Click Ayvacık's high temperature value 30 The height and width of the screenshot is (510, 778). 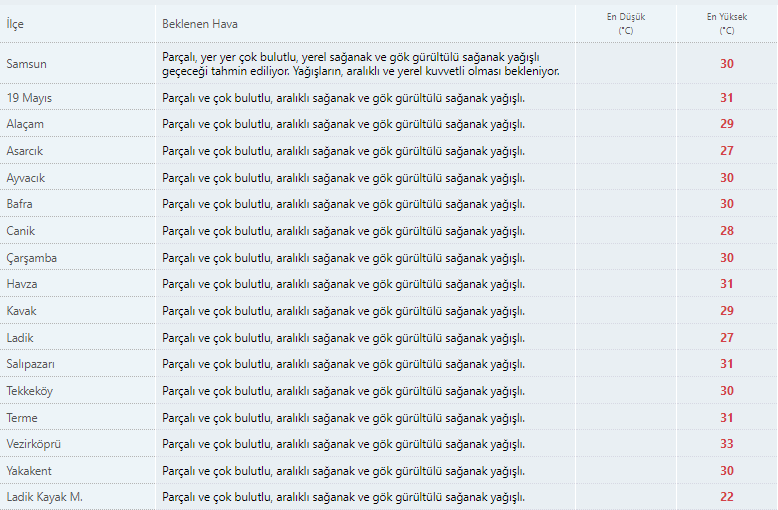(727, 178)
